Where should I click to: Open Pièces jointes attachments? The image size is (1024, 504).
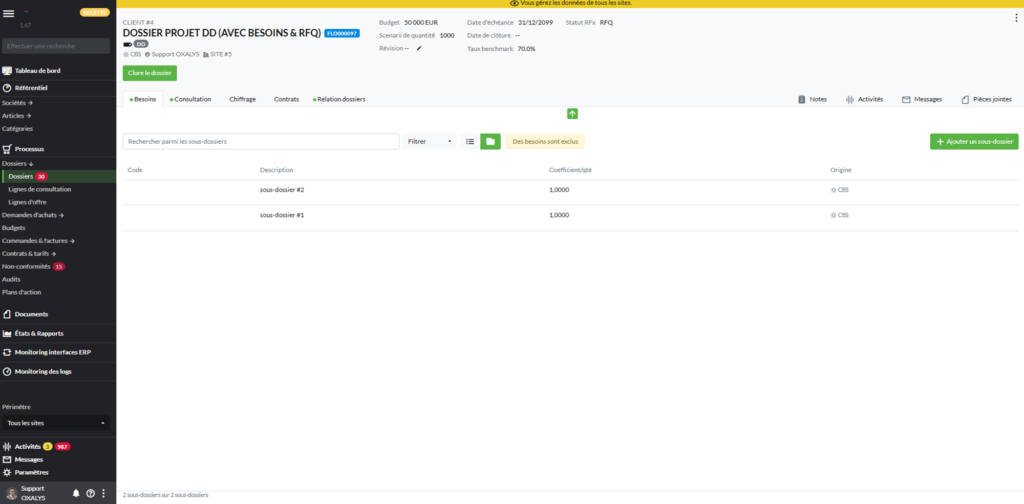pyautogui.click(x=986, y=100)
